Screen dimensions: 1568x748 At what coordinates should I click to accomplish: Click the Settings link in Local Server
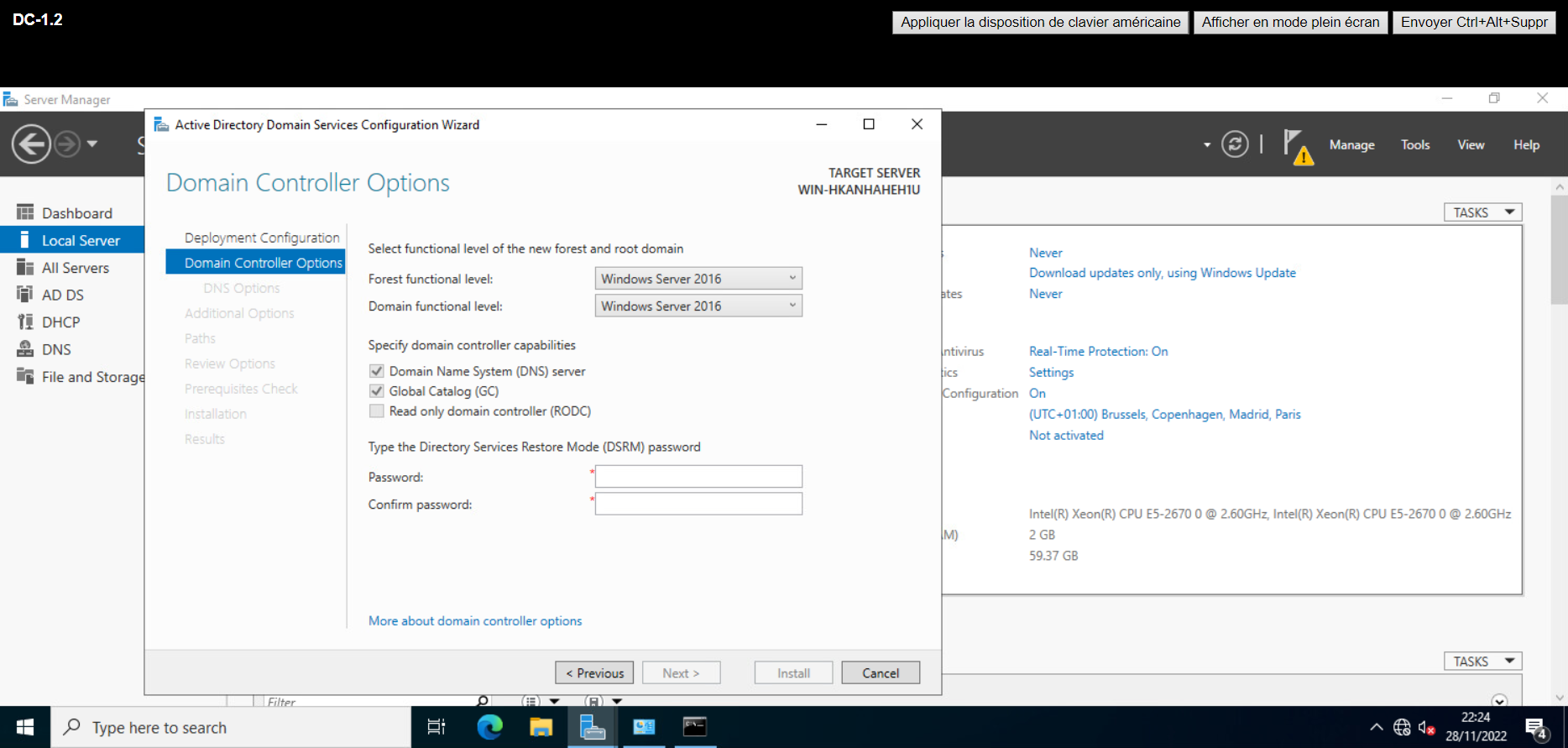pyautogui.click(x=1051, y=372)
